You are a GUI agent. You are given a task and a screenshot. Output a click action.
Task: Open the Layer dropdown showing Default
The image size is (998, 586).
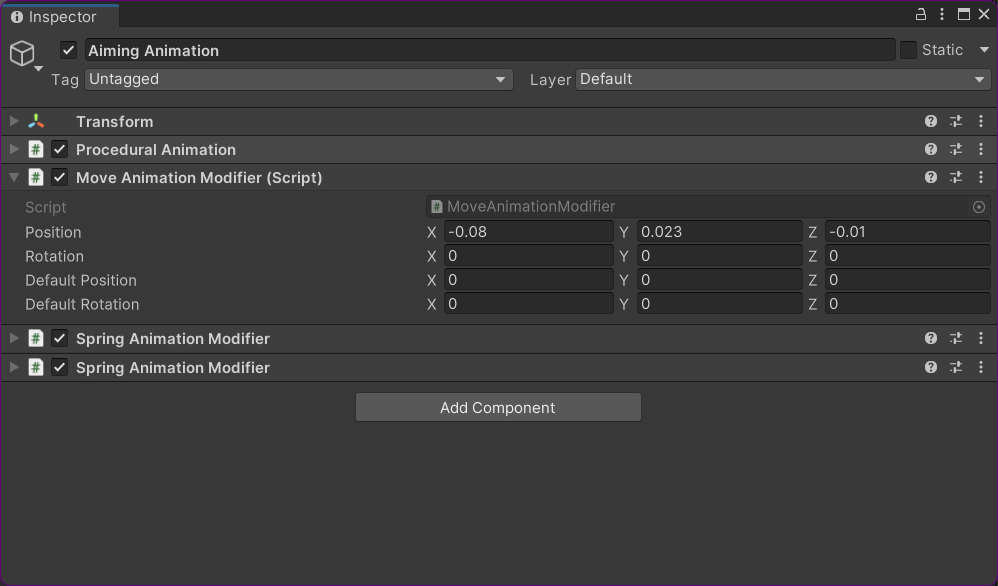click(x=782, y=79)
